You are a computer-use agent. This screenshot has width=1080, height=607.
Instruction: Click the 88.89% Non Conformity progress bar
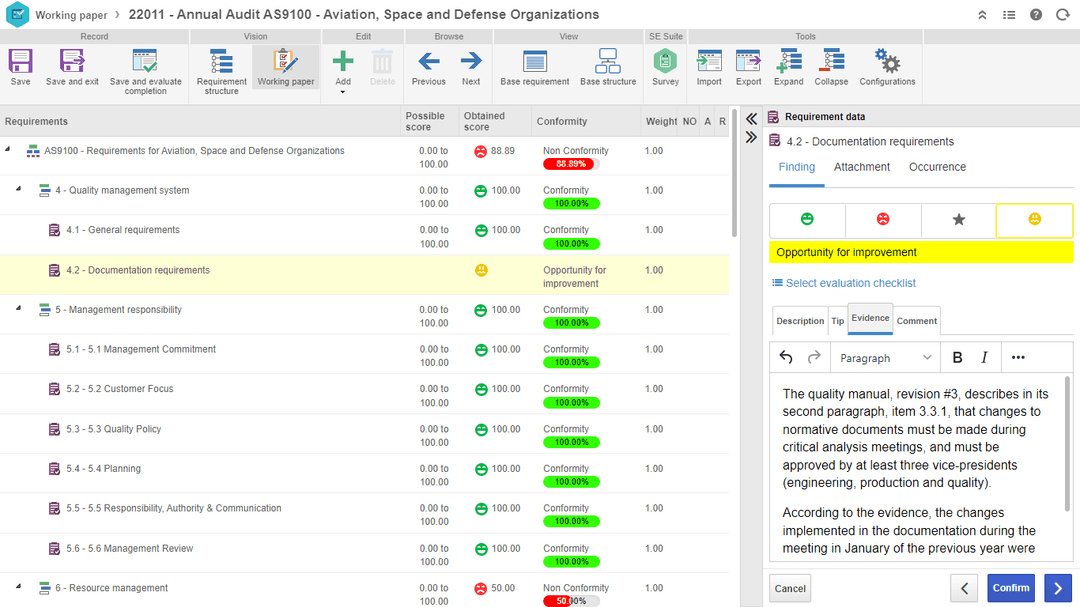click(571, 164)
